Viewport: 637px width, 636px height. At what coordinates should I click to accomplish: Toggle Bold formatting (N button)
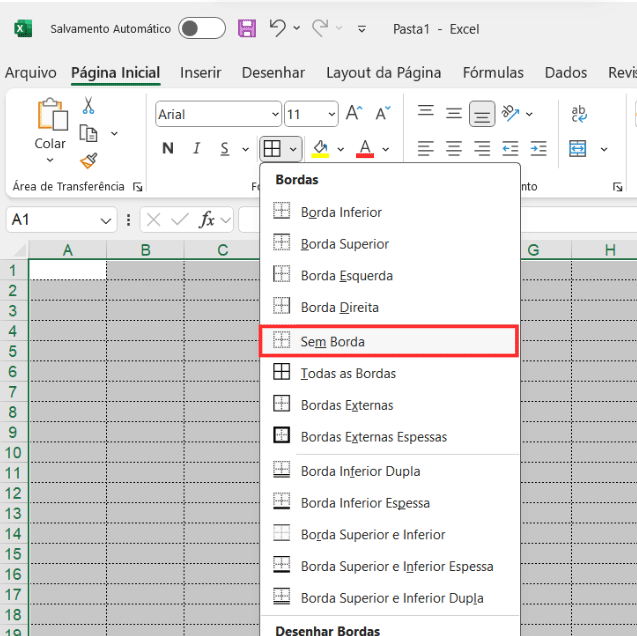[x=168, y=149]
